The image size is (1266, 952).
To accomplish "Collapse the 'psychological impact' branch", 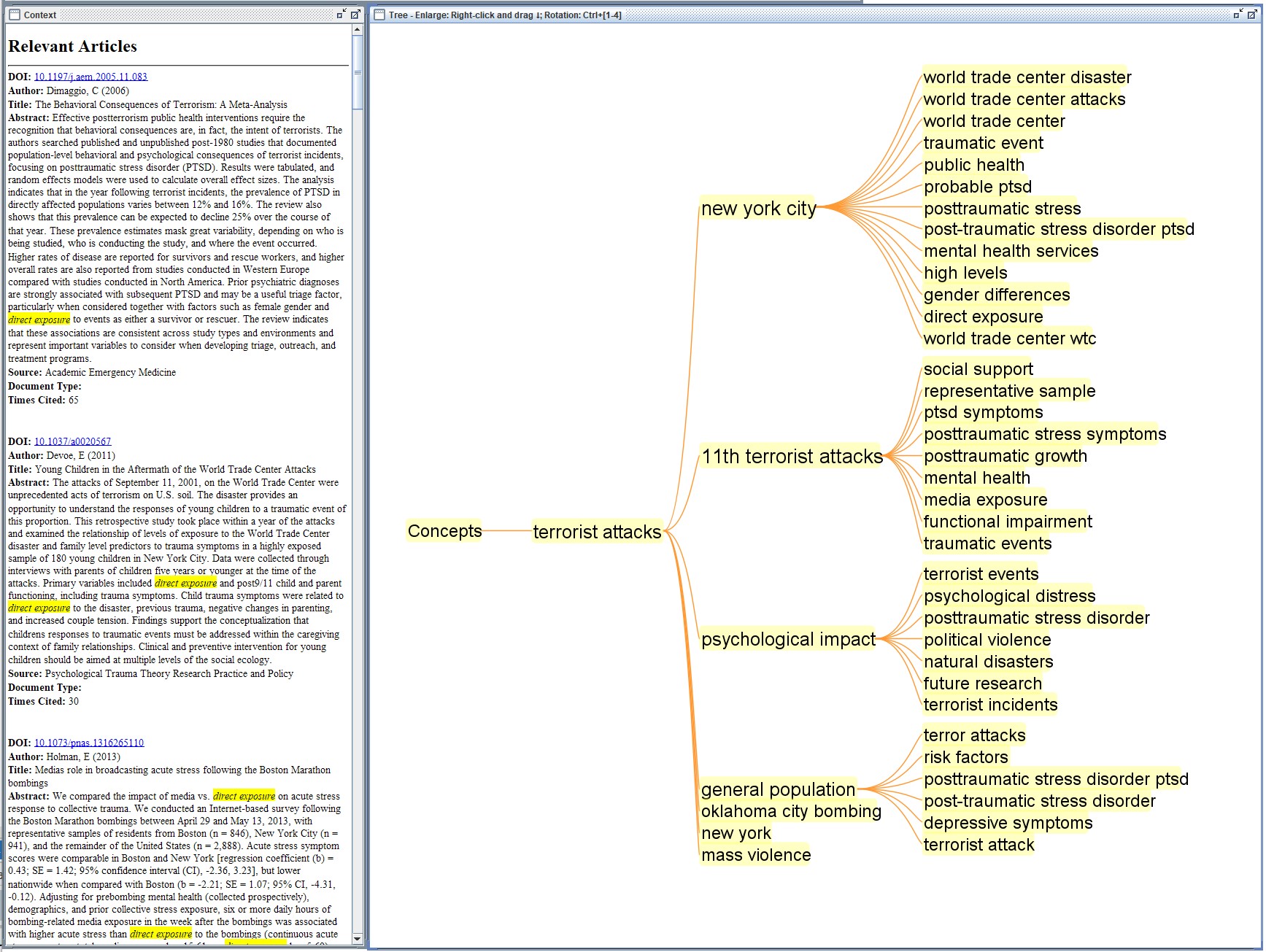I will (787, 640).
